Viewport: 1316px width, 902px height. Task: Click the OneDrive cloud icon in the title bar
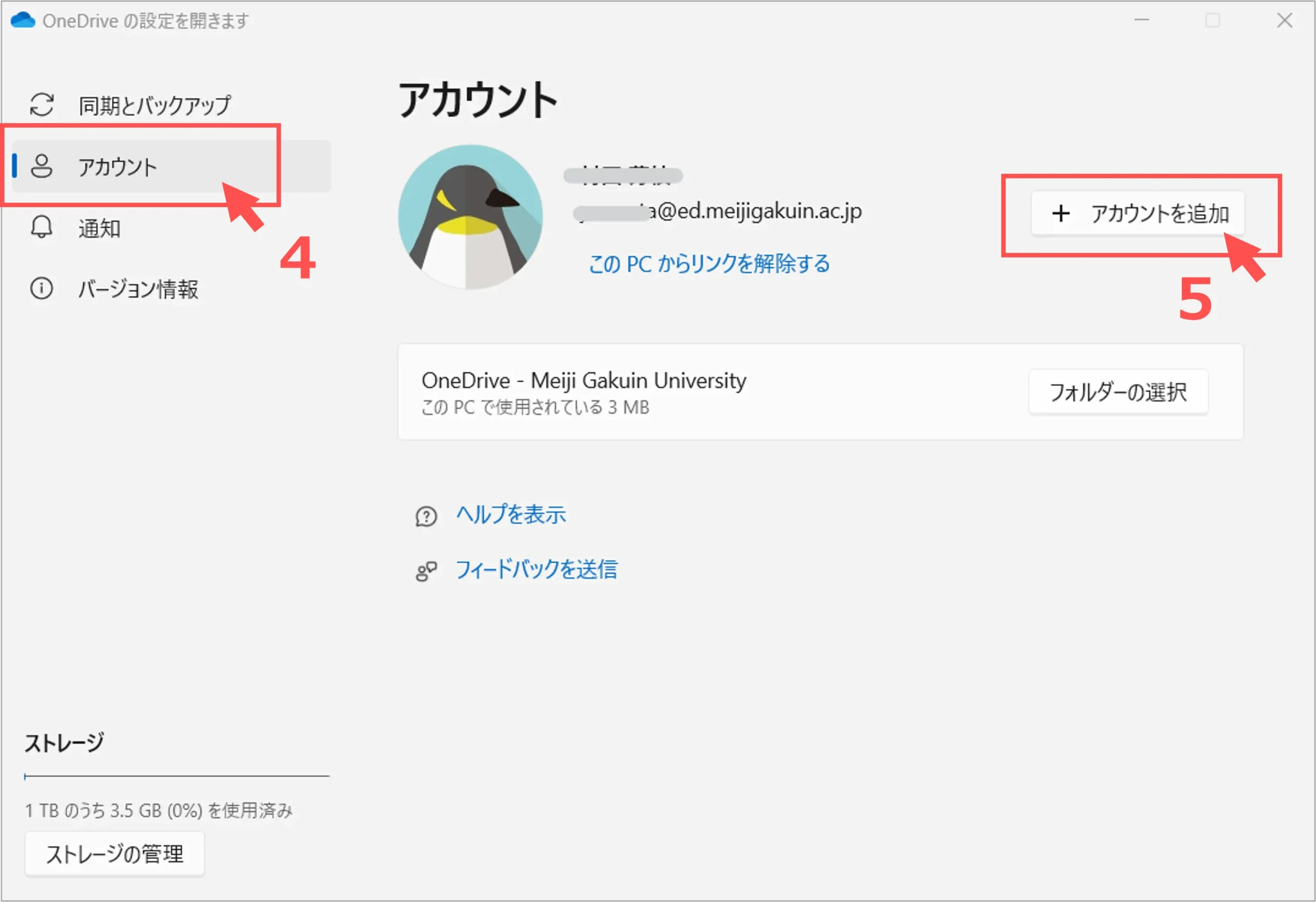pyautogui.click(x=23, y=21)
